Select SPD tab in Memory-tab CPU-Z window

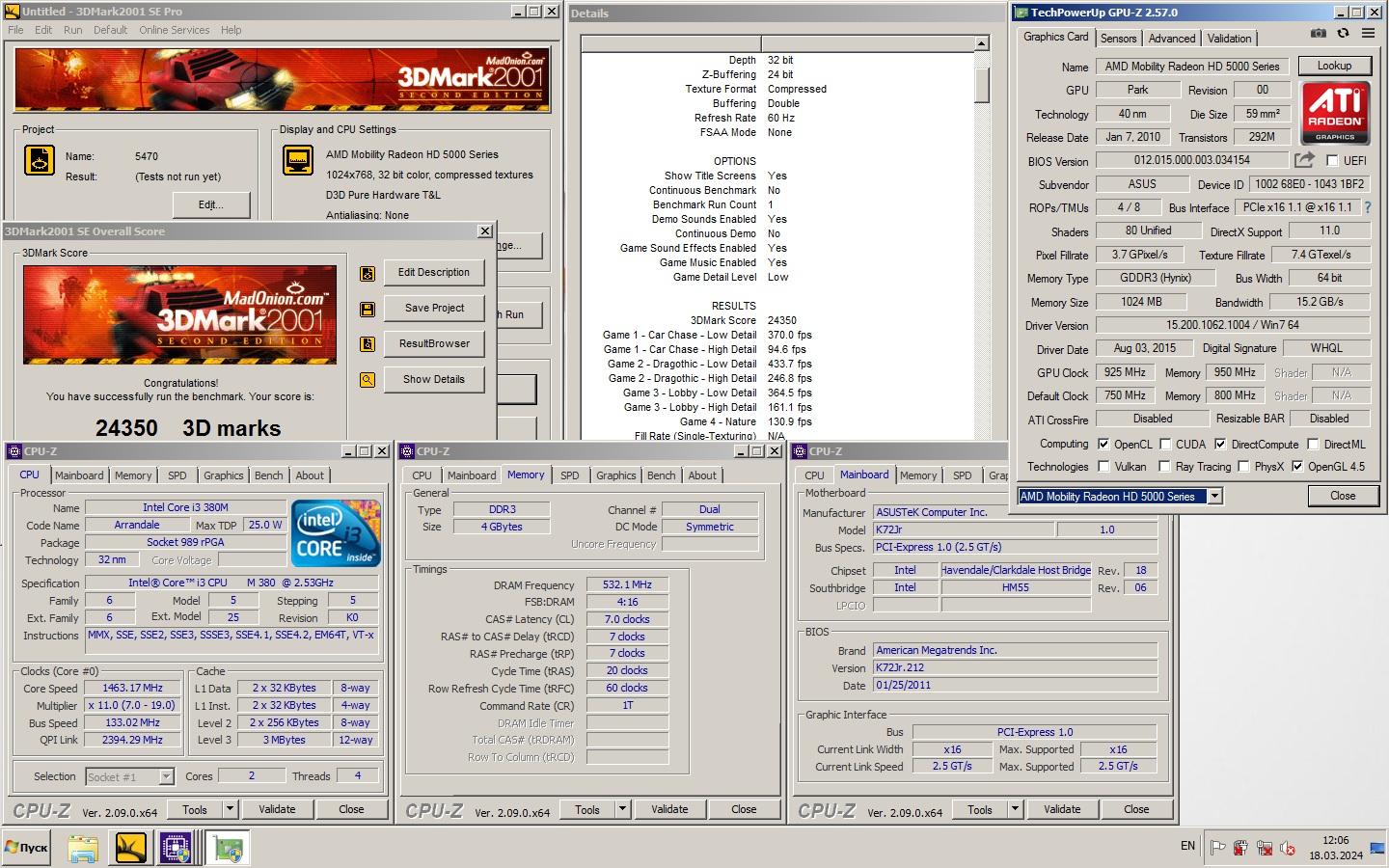pyautogui.click(x=570, y=475)
